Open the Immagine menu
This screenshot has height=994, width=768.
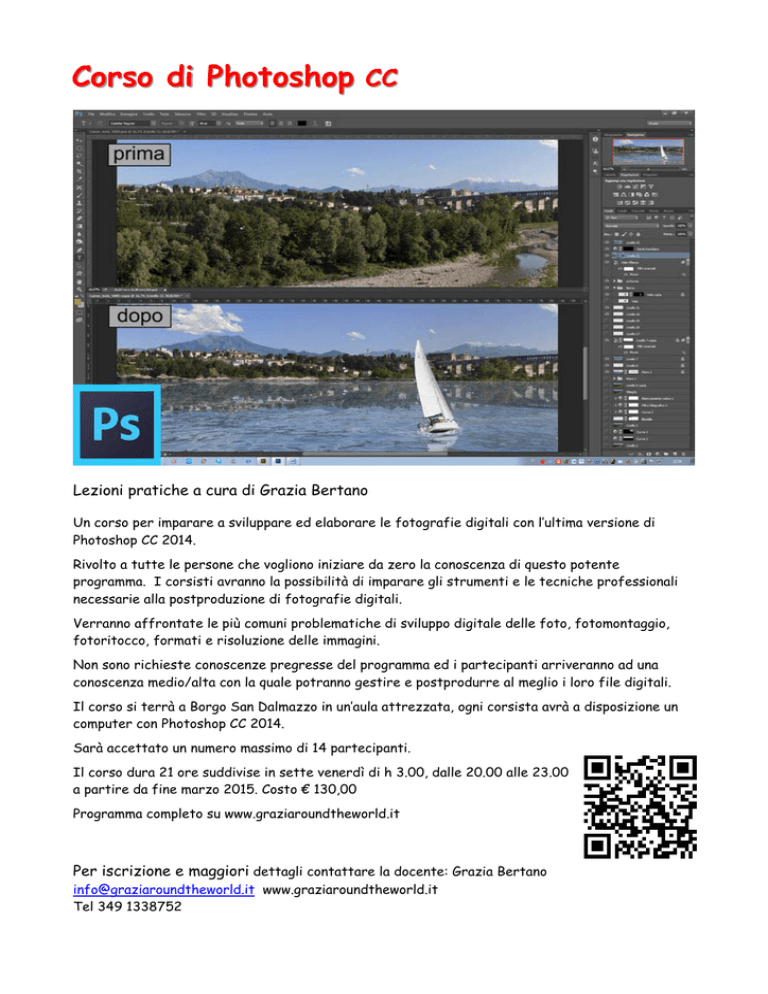[127, 113]
